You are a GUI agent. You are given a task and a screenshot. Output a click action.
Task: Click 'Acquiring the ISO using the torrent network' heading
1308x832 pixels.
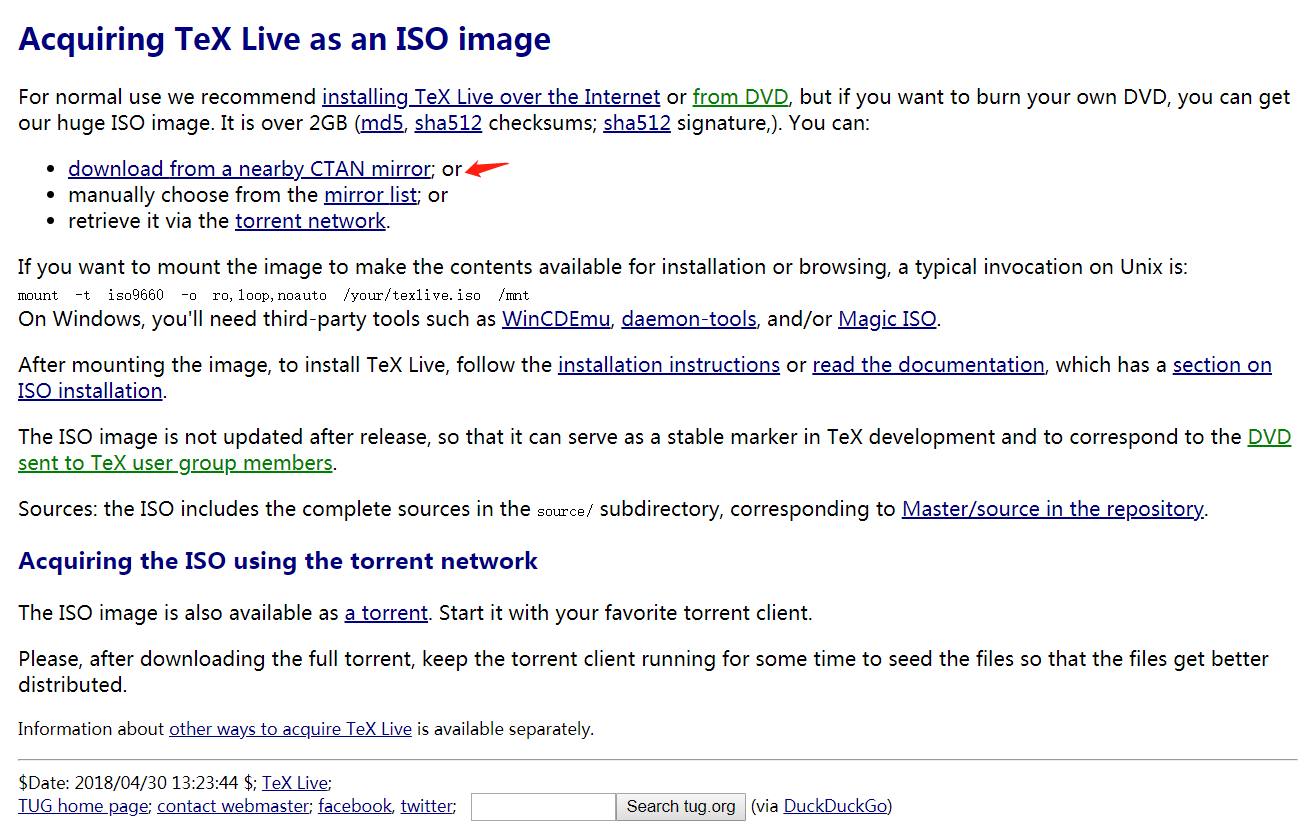click(278, 561)
